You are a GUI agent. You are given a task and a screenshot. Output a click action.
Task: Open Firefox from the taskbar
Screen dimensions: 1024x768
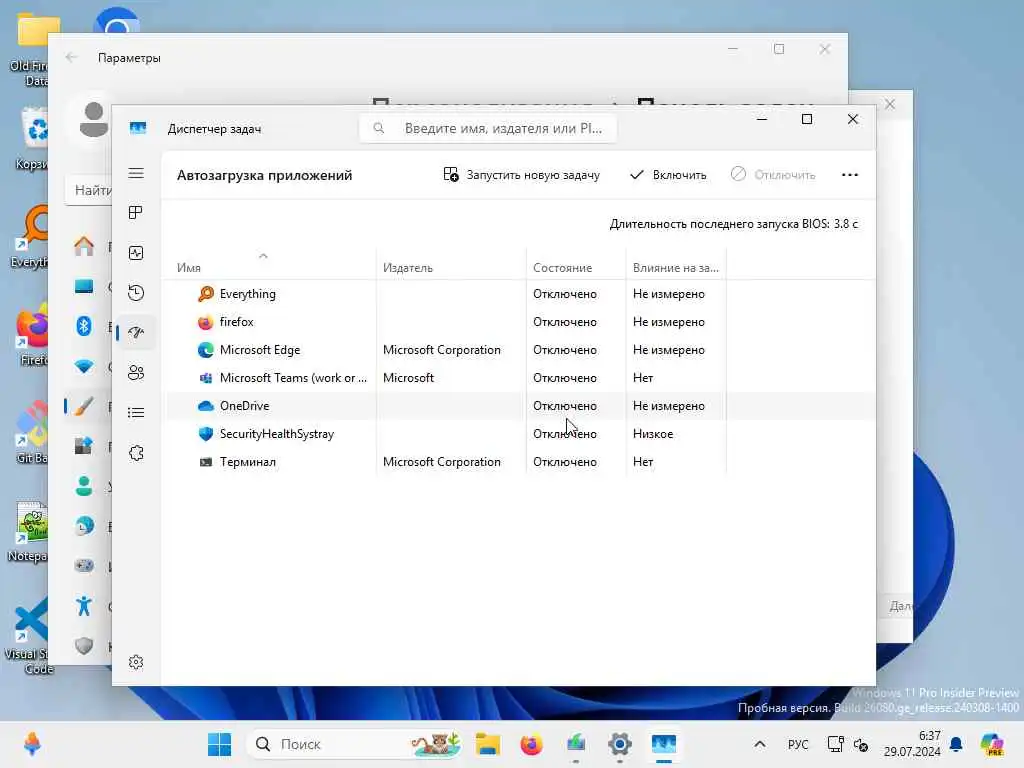coord(532,744)
